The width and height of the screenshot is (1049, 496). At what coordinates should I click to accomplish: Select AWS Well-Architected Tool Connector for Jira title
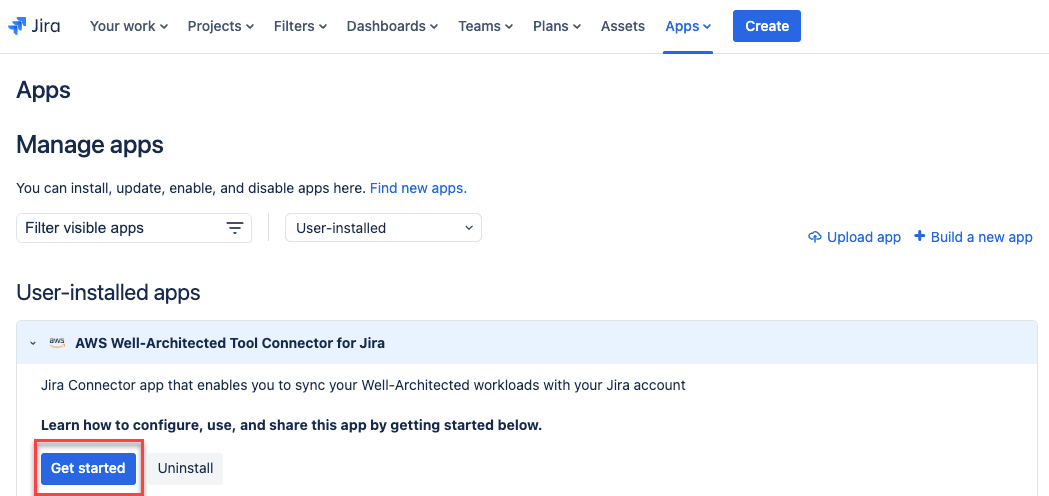click(230, 343)
